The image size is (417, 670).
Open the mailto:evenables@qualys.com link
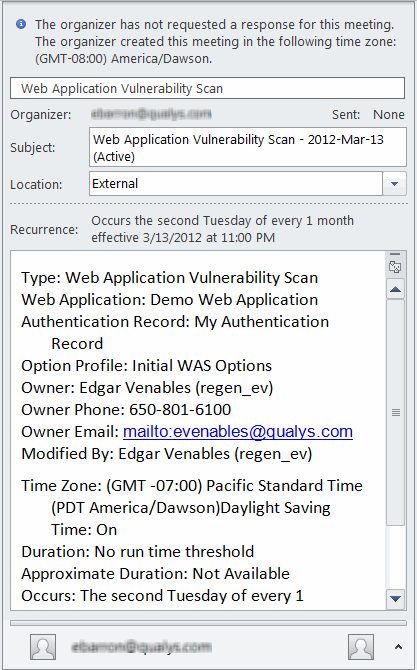[238, 432]
